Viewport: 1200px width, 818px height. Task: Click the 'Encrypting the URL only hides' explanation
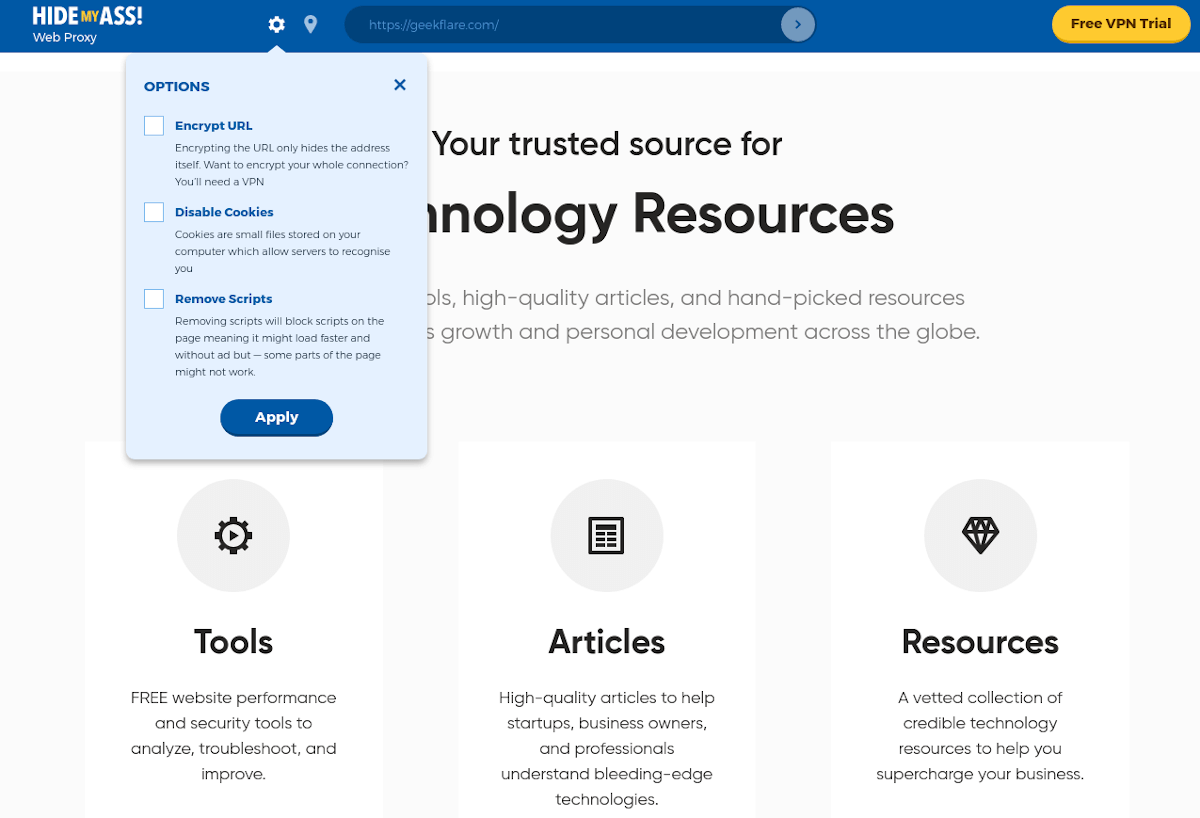click(292, 165)
